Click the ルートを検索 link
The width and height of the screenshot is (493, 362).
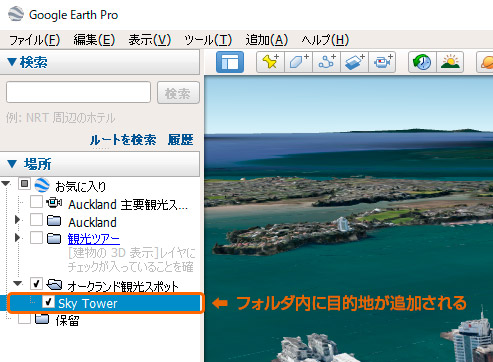123,140
